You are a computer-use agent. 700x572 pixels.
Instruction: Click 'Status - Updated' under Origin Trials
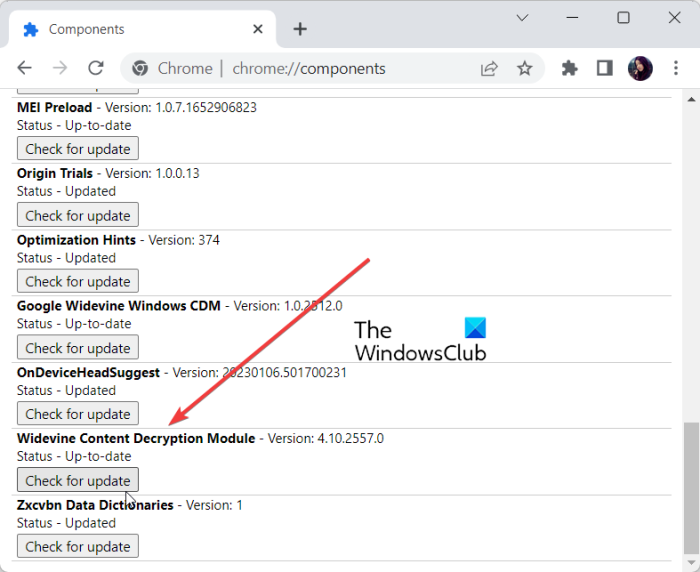tap(67, 191)
